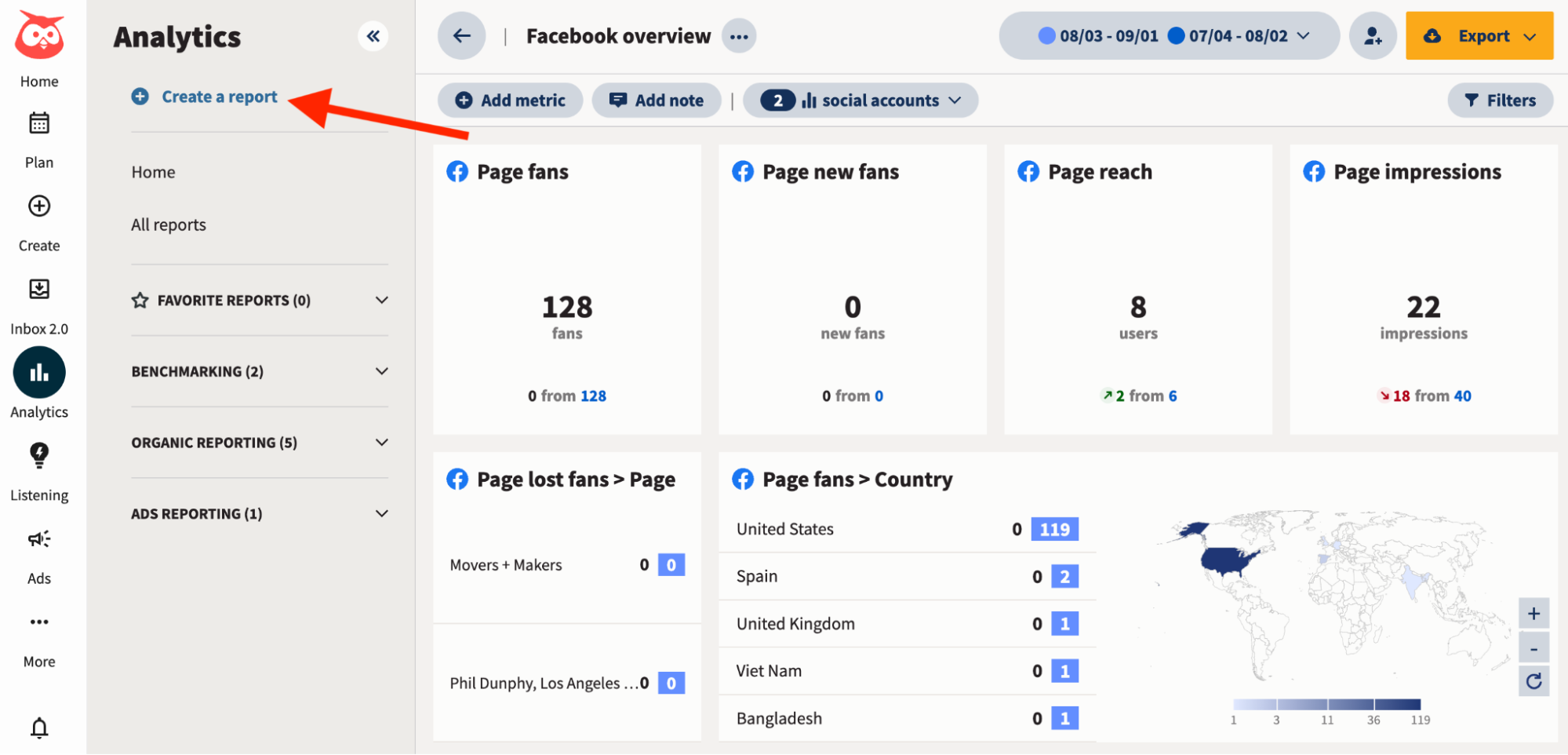Collapse the Analytics sidebar

[373, 36]
